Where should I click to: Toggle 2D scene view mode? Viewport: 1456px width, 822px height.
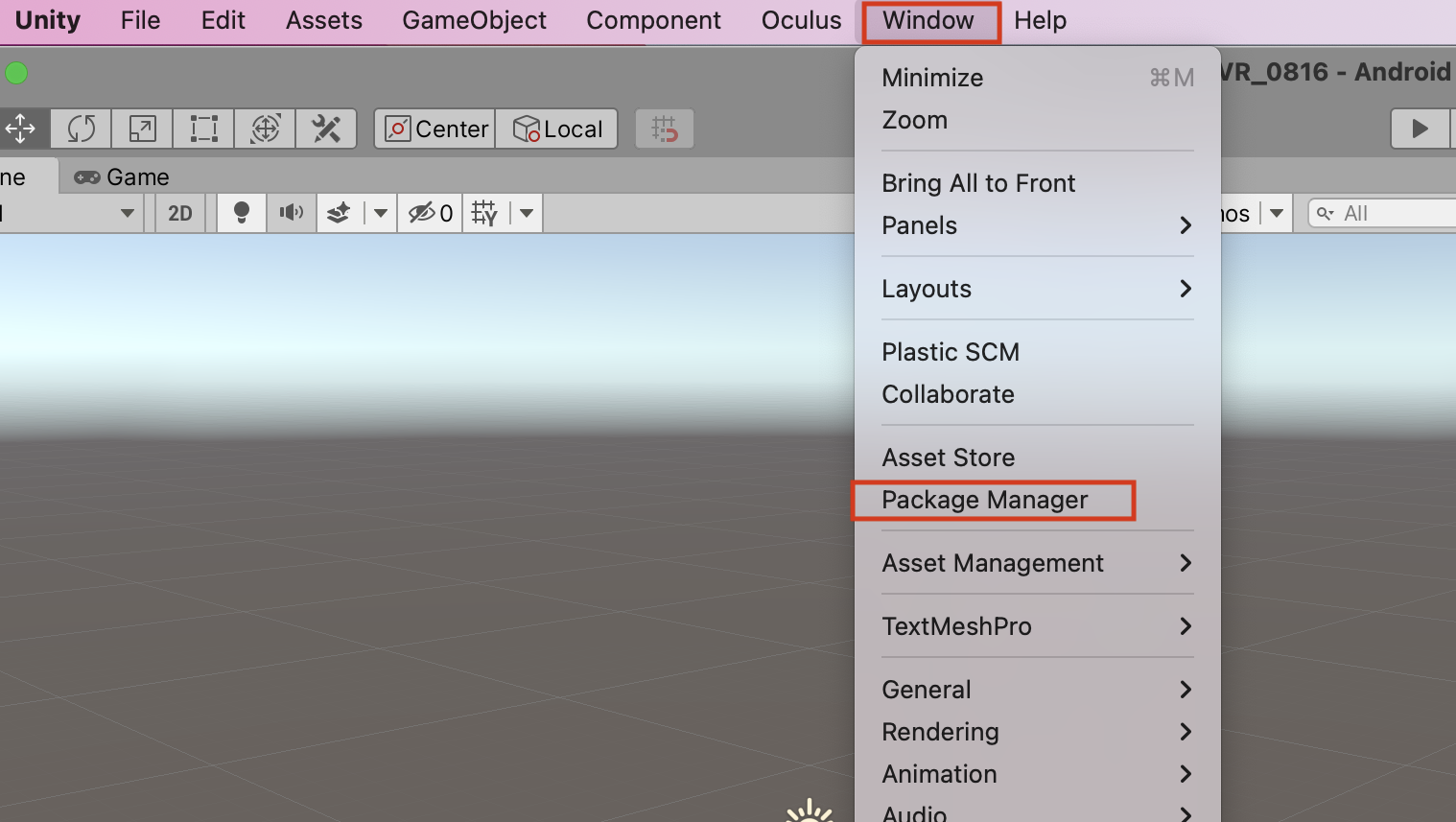click(x=180, y=213)
